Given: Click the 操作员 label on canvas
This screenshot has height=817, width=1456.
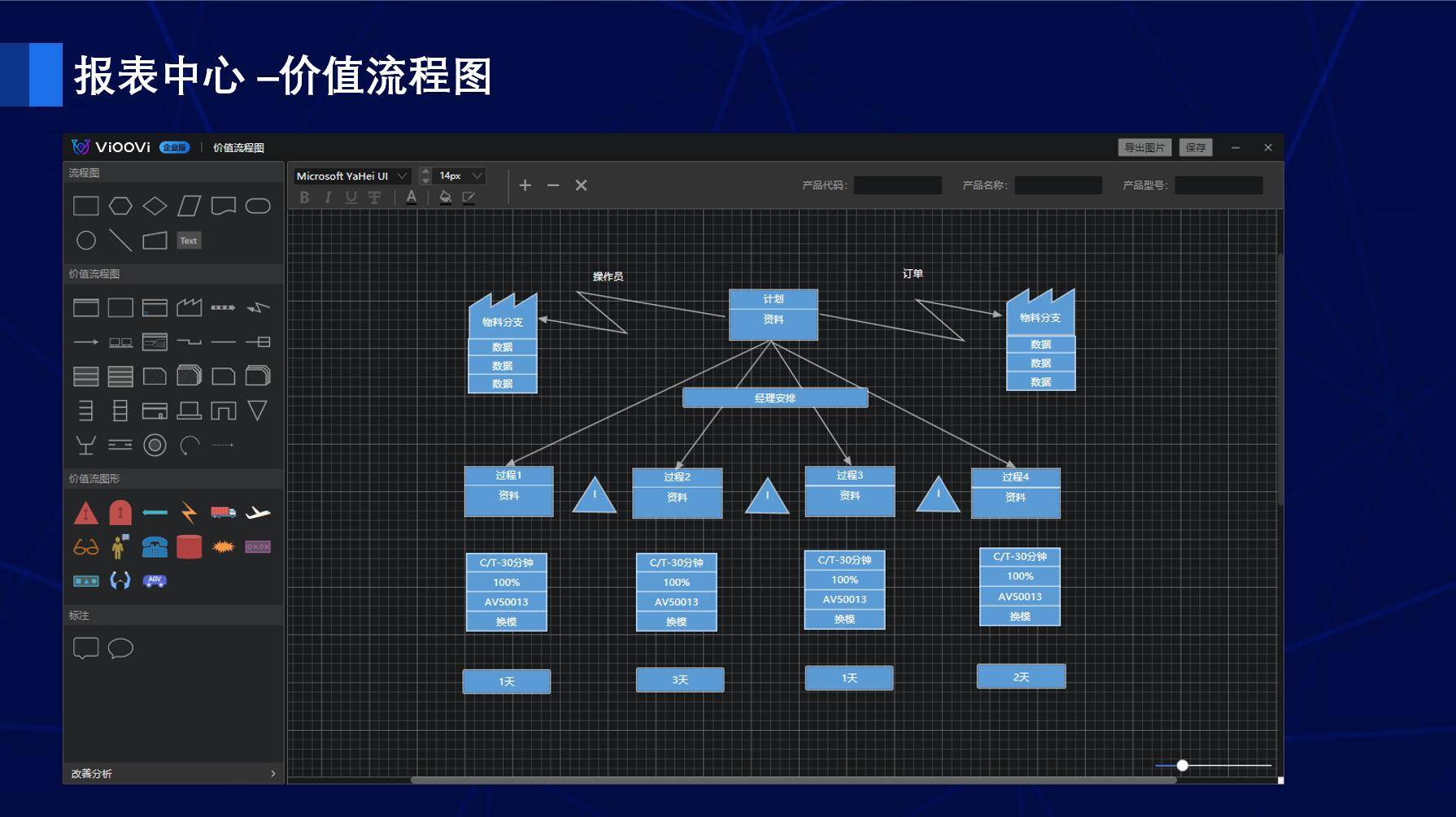Looking at the screenshot, I should coord(608,276).
